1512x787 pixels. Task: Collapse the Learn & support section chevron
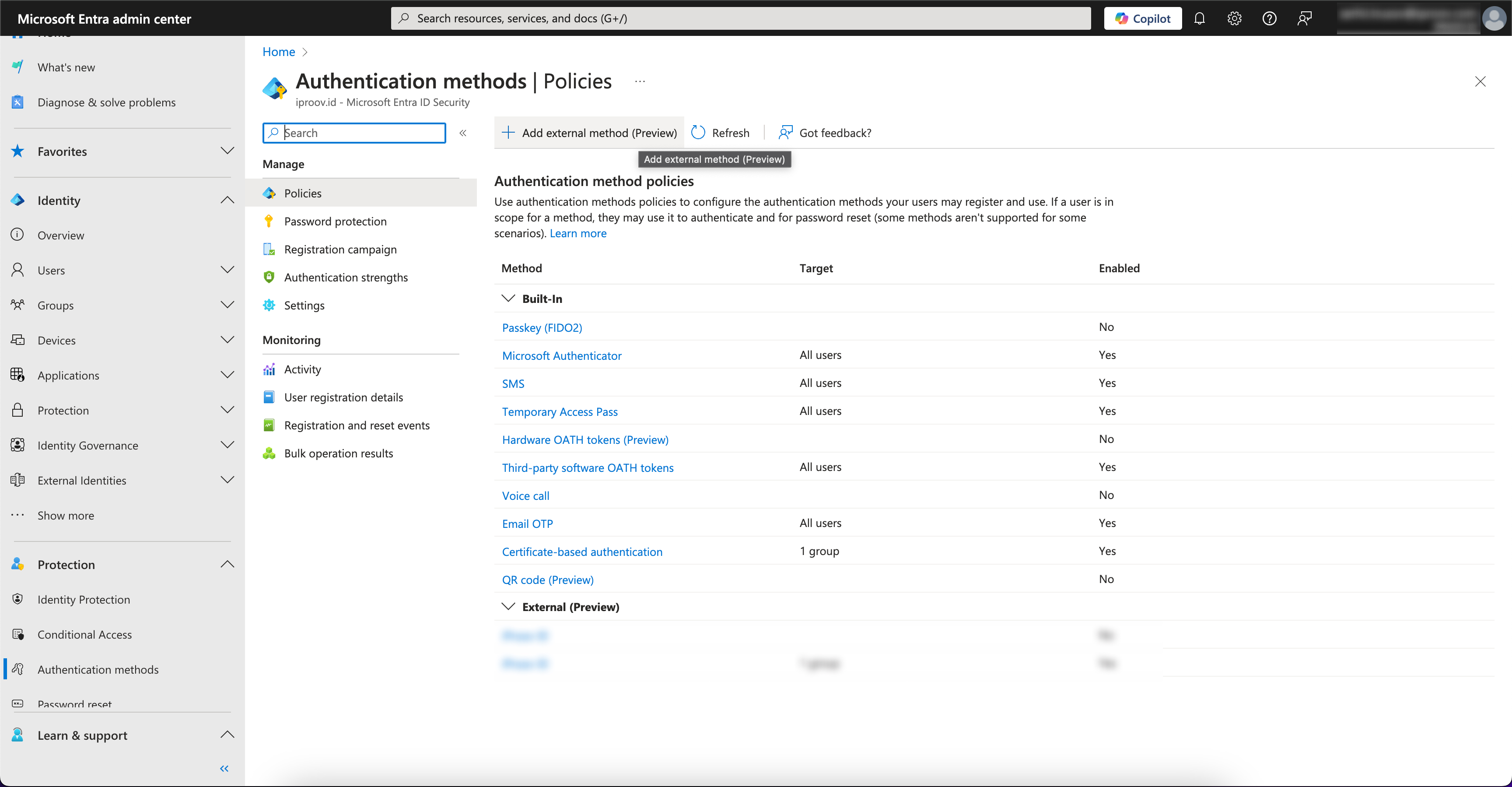(227, 735)
